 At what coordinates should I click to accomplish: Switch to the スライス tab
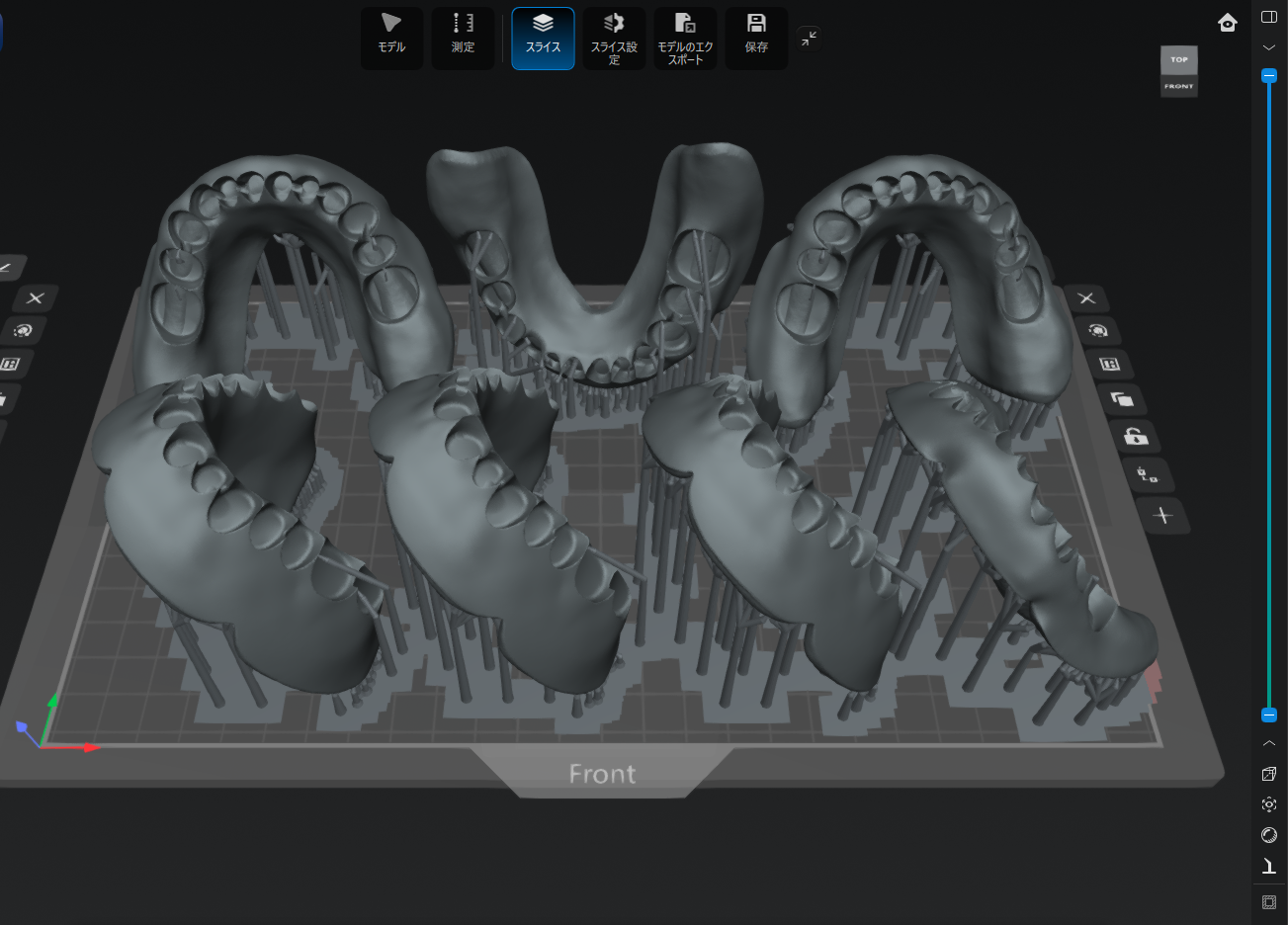[543, 38]
